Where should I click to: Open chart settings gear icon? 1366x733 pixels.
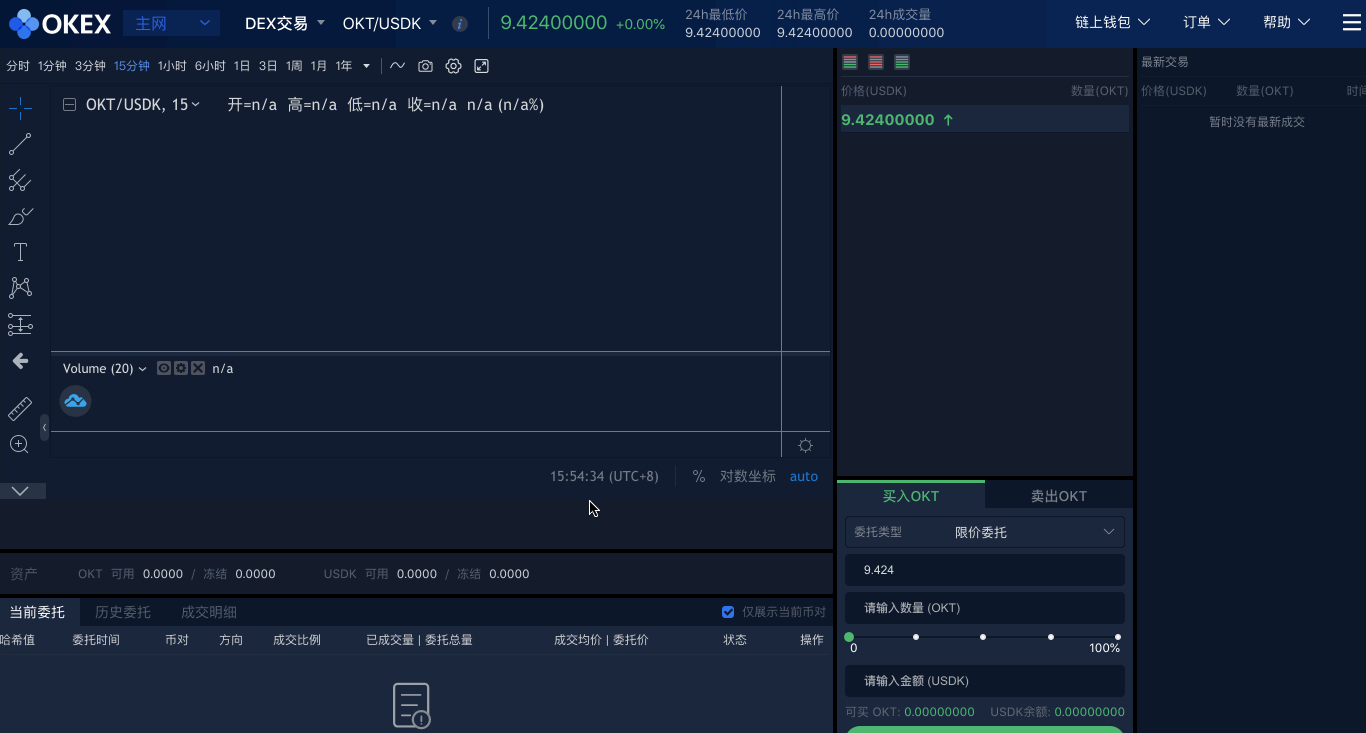tap(454, 66)
